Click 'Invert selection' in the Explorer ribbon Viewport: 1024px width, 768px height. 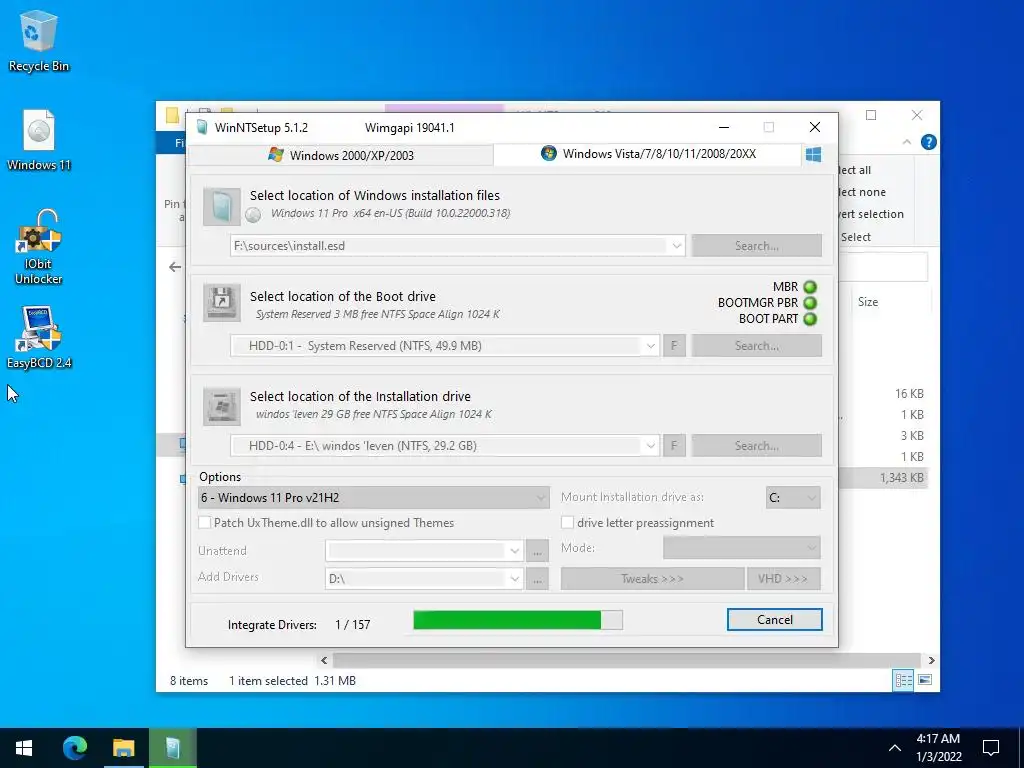872,214
